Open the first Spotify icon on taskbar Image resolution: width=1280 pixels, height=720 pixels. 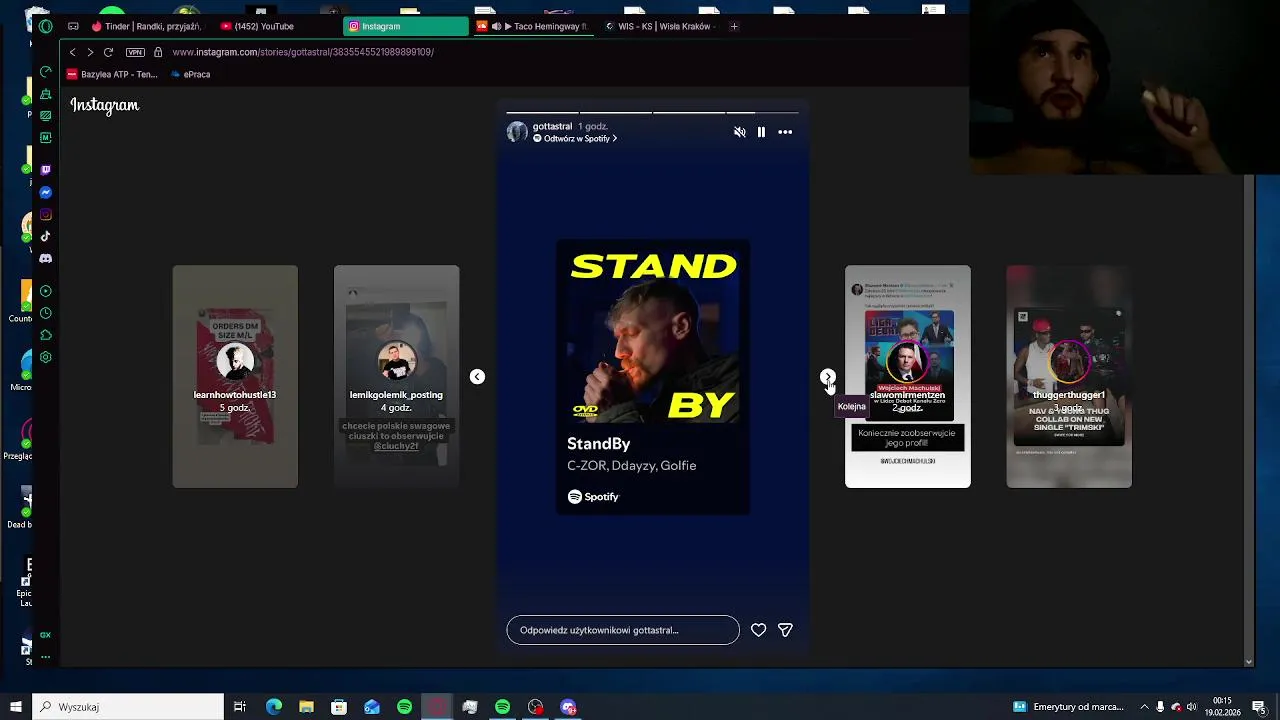point(404,707)
